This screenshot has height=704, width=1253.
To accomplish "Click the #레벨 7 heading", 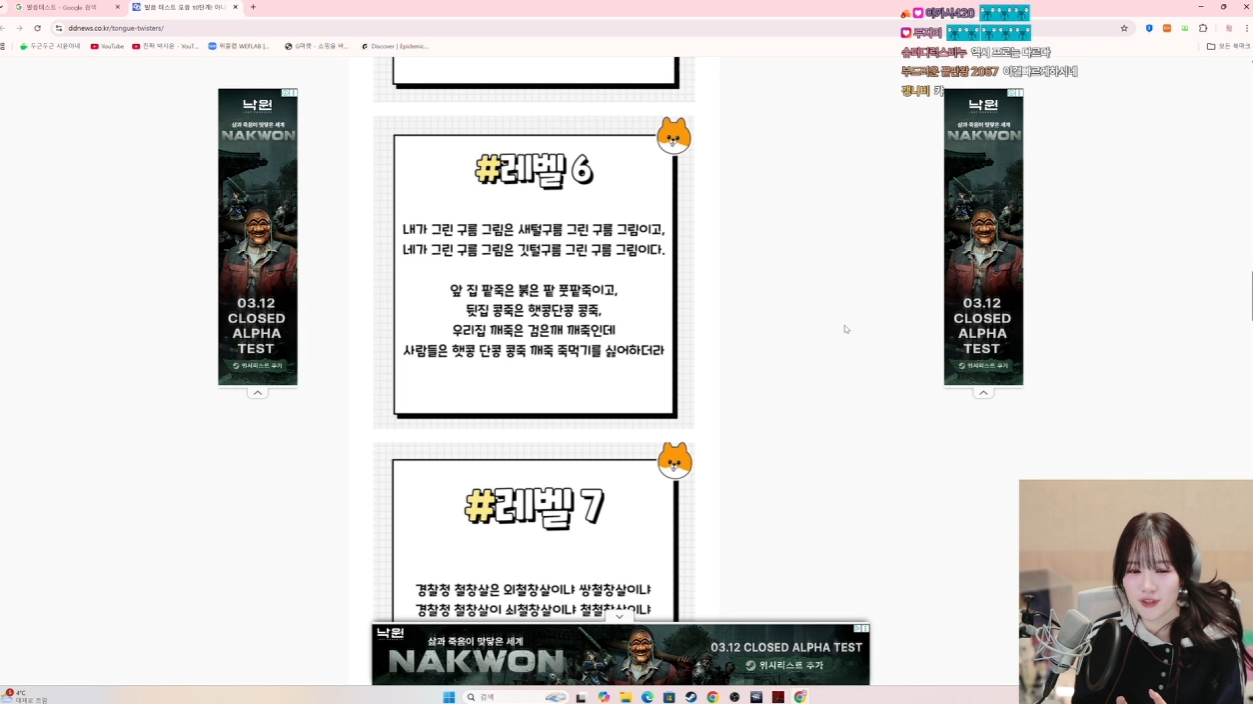I will click(534, 507).
